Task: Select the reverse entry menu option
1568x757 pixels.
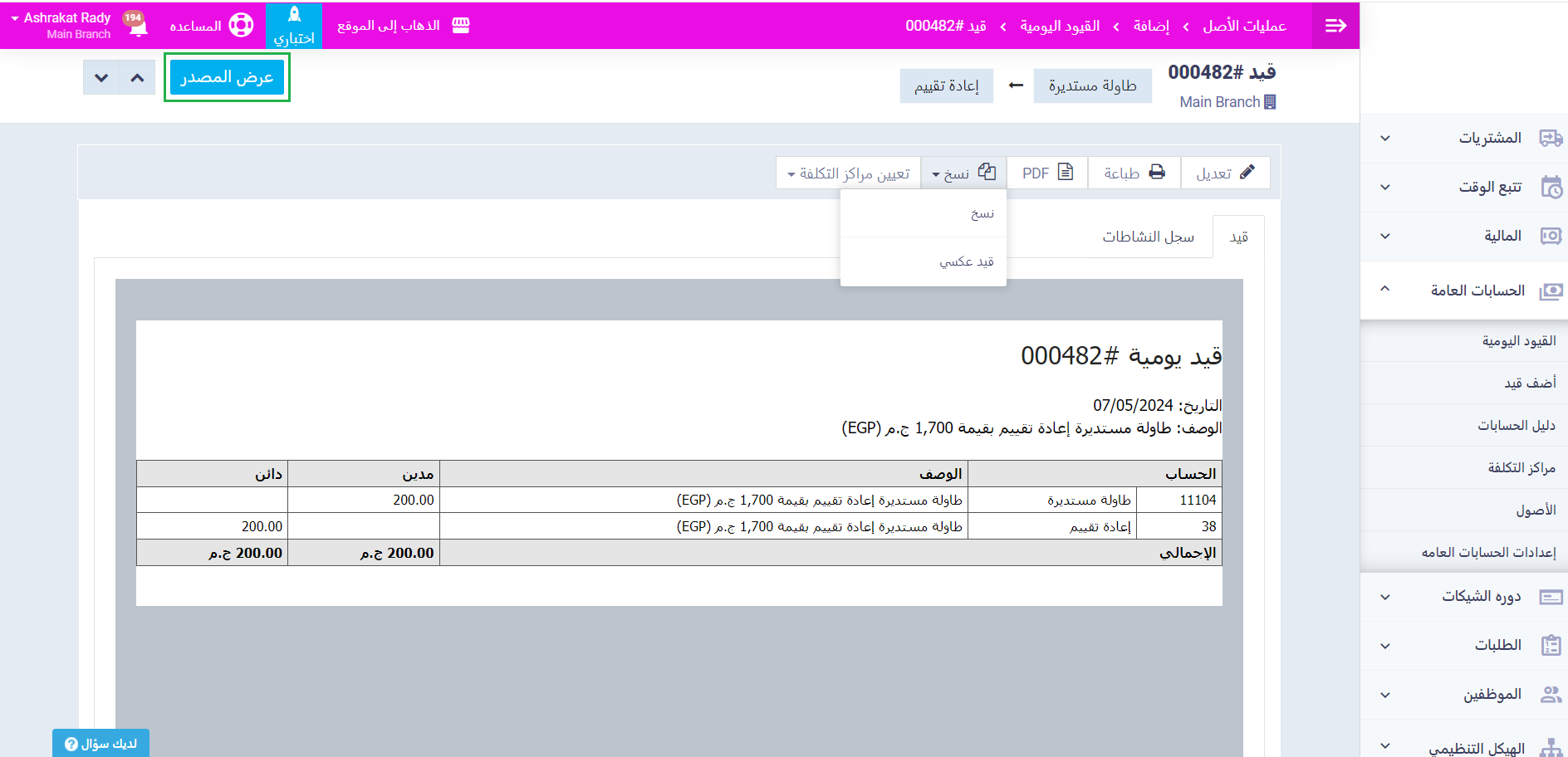Action: click(x=966, y=261)
